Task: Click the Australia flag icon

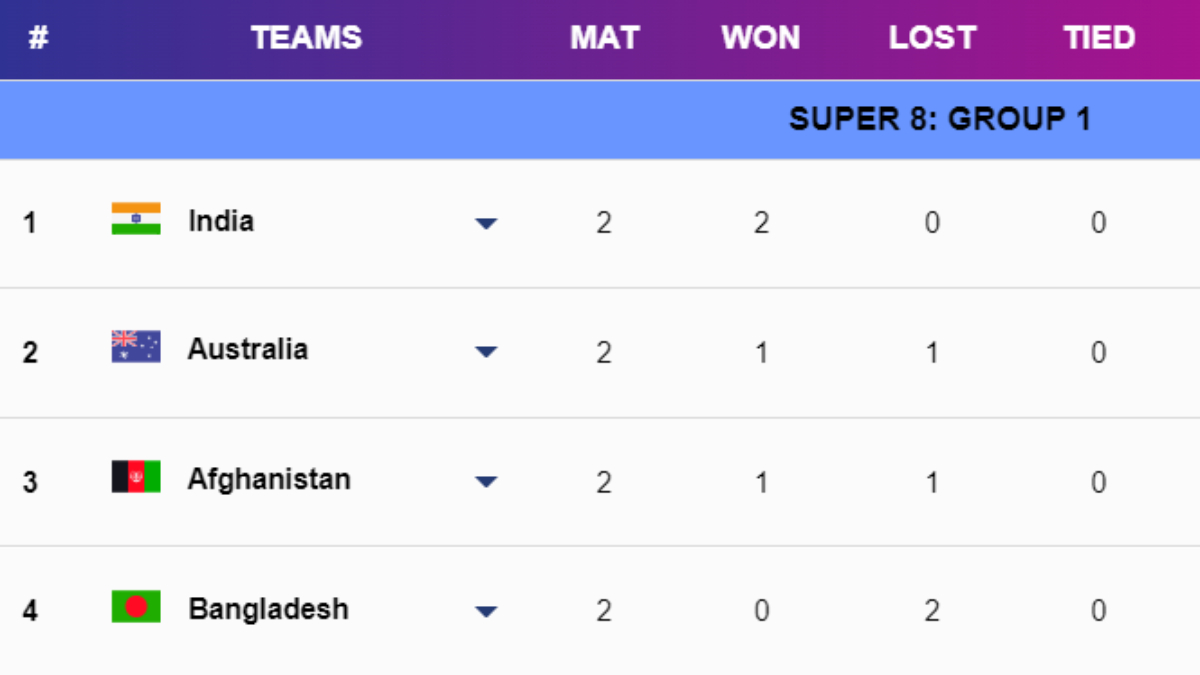Action: coord(136,347)
